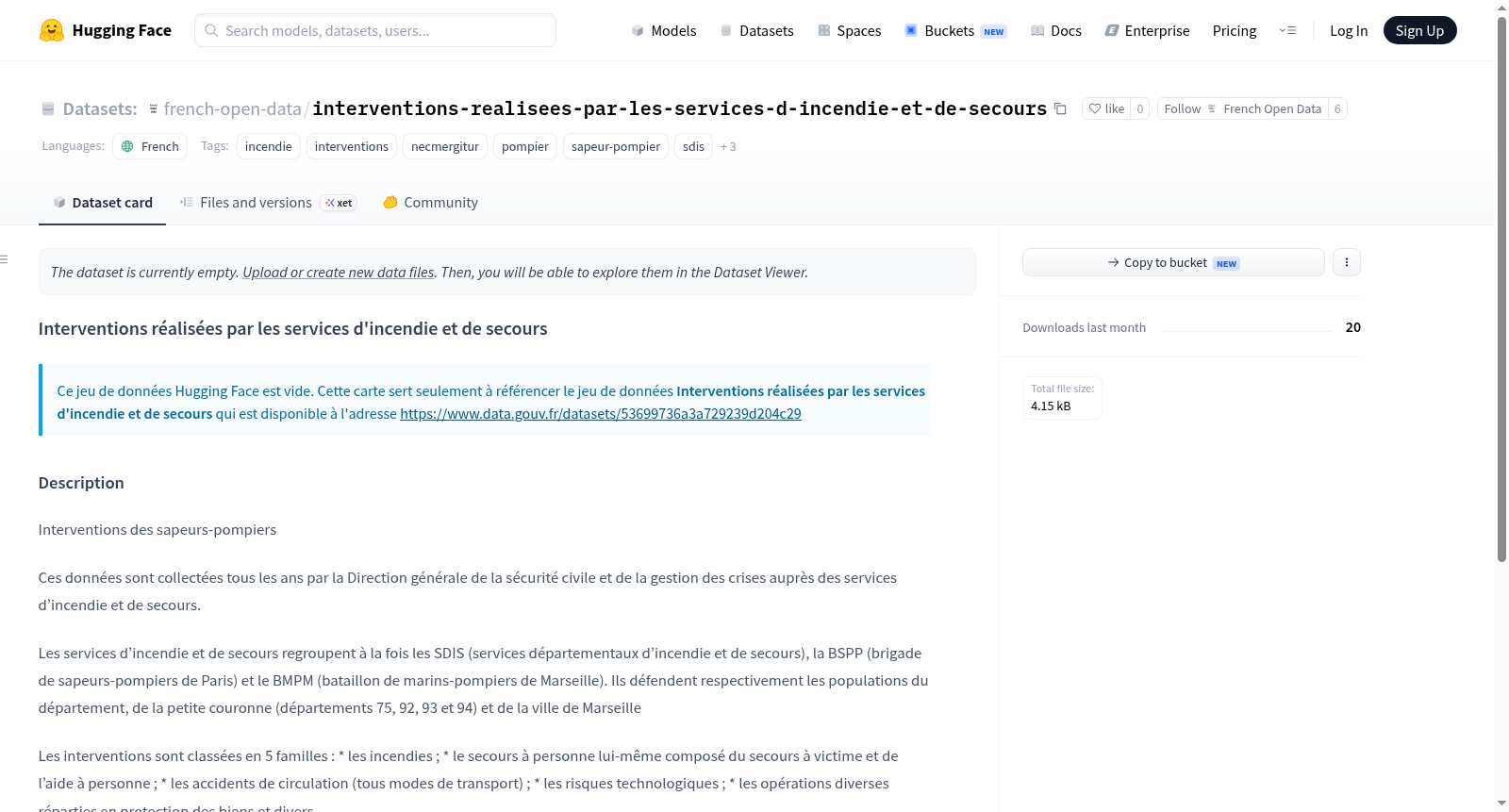Image resolution: width=1509 pixels, height=812 pixels.
Task: Expand the navigation overflow menu icon
Action: (x=1287, y=30)
